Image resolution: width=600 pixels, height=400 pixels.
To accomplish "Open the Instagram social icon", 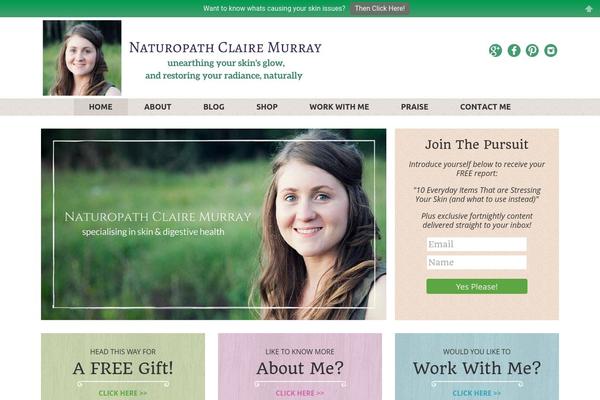I will pyautogui.click(x=551, y=51).
